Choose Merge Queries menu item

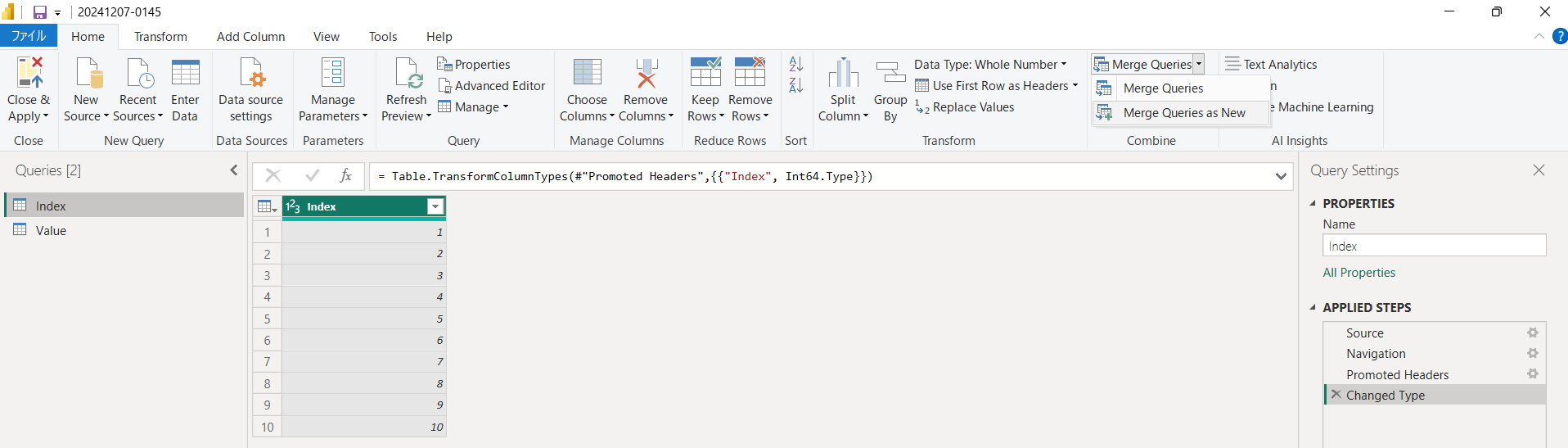[x=1180, y=88]
